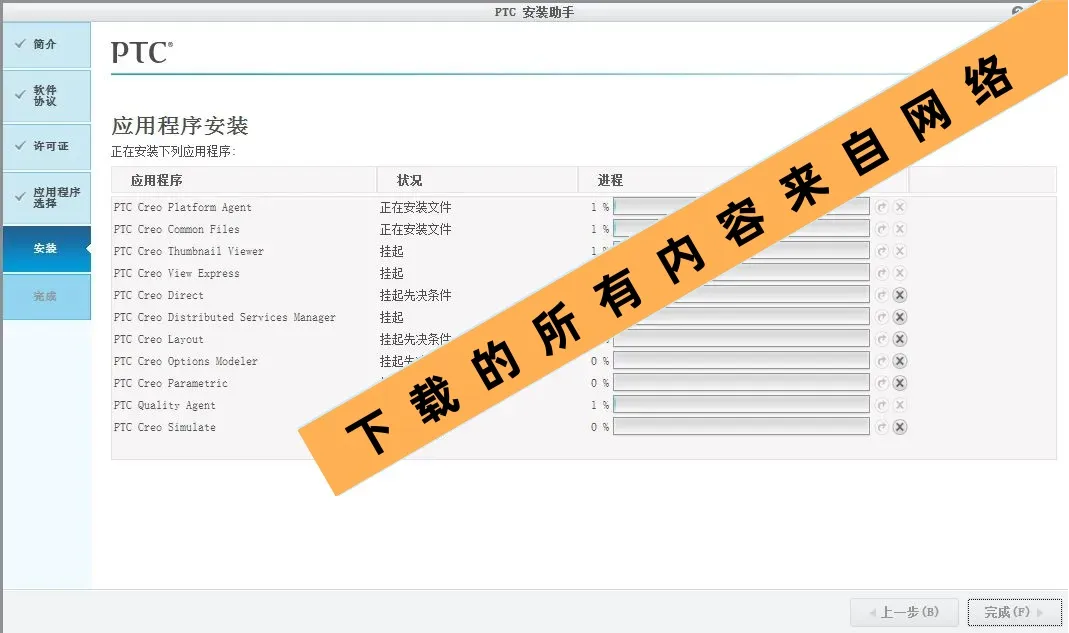
Task: Click retry icon for PTC Creo Common Files
Action: coord(882,229)
